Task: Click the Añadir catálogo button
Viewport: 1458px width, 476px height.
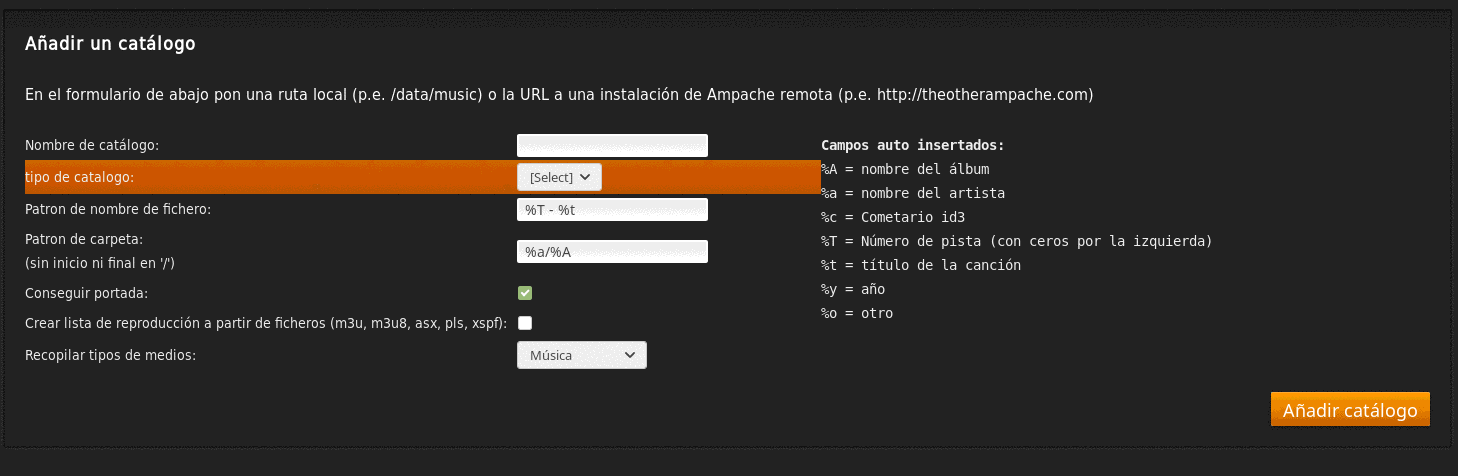Action: pos(1350,410)
